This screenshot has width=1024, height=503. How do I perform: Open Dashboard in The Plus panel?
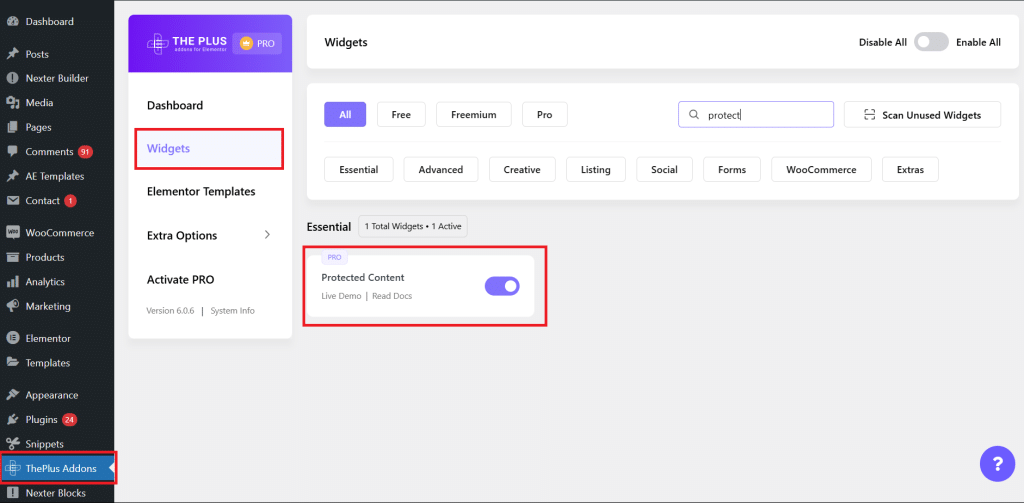point(175,105)
